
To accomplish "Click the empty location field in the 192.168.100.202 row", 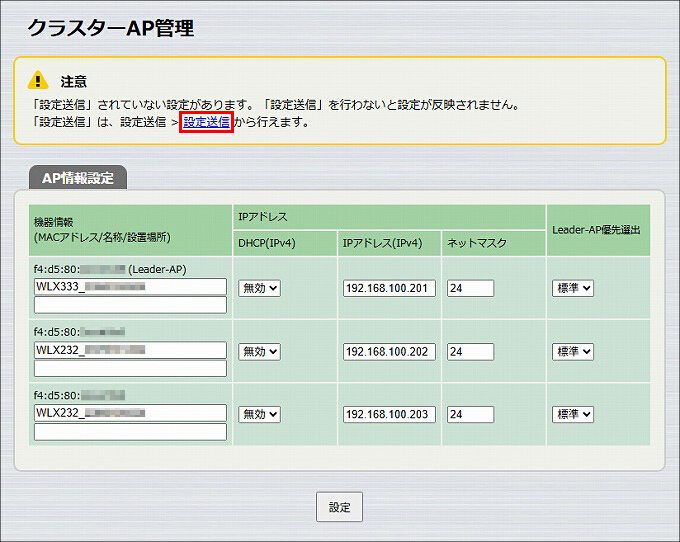I will 130,369.
